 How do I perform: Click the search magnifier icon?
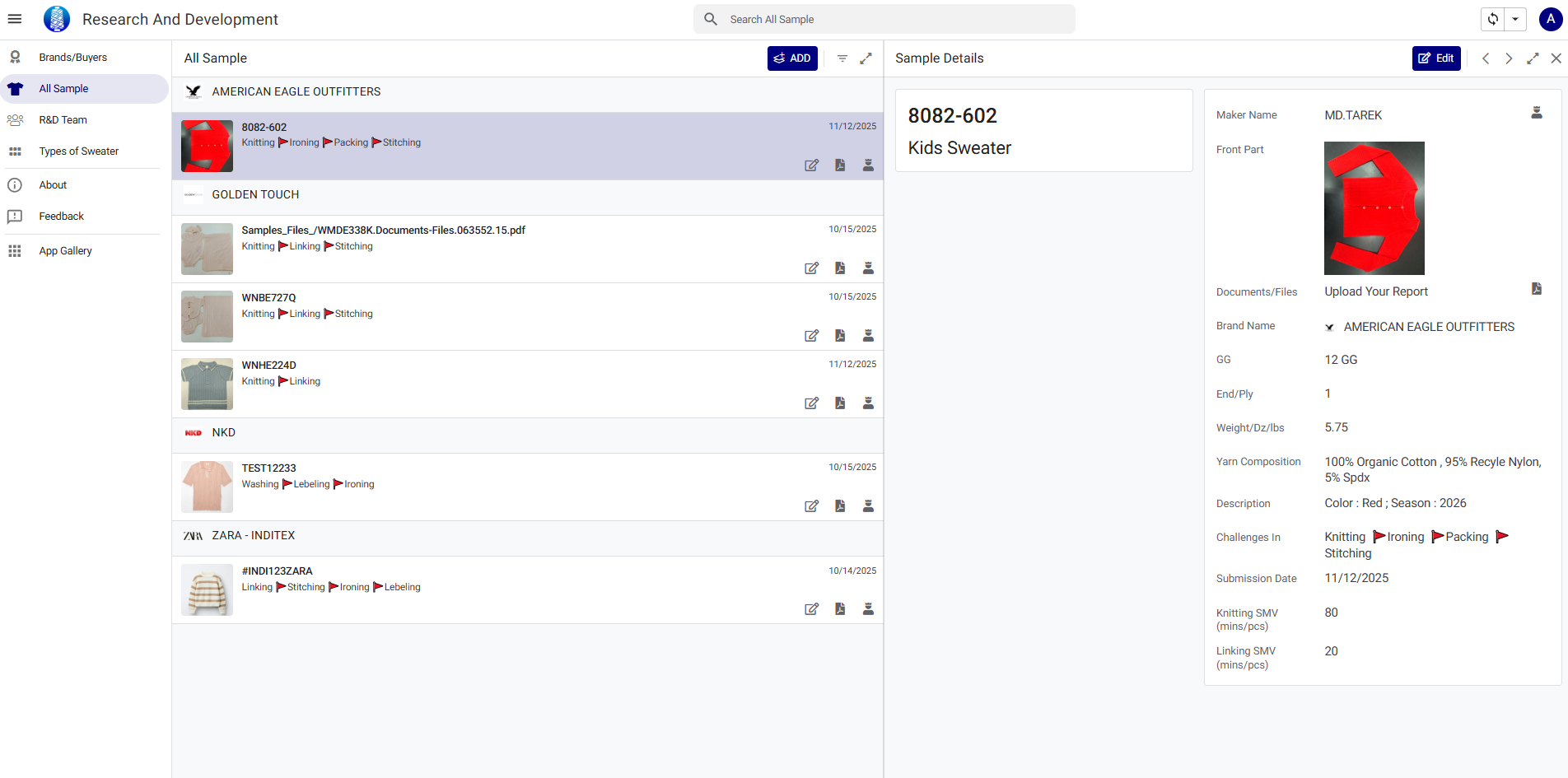pos(711,19)
